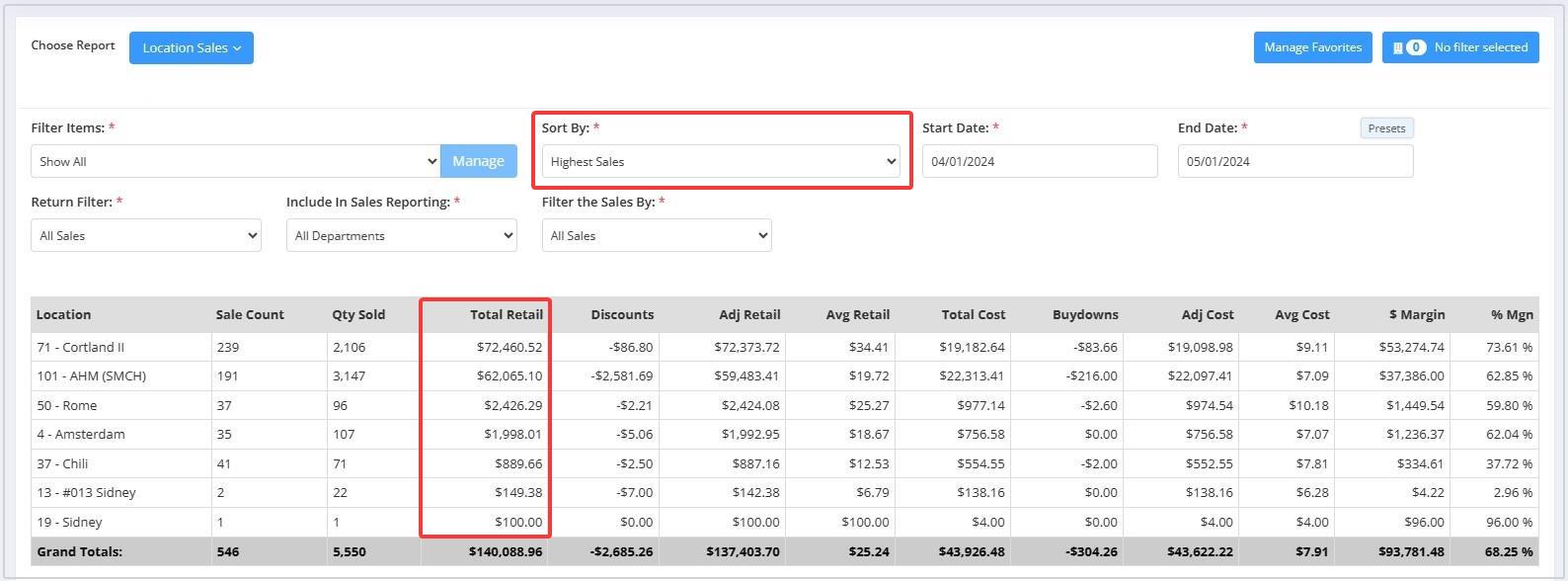
Task: Select the 4 - Amsterdam location cell
Action: coord(120,434)
